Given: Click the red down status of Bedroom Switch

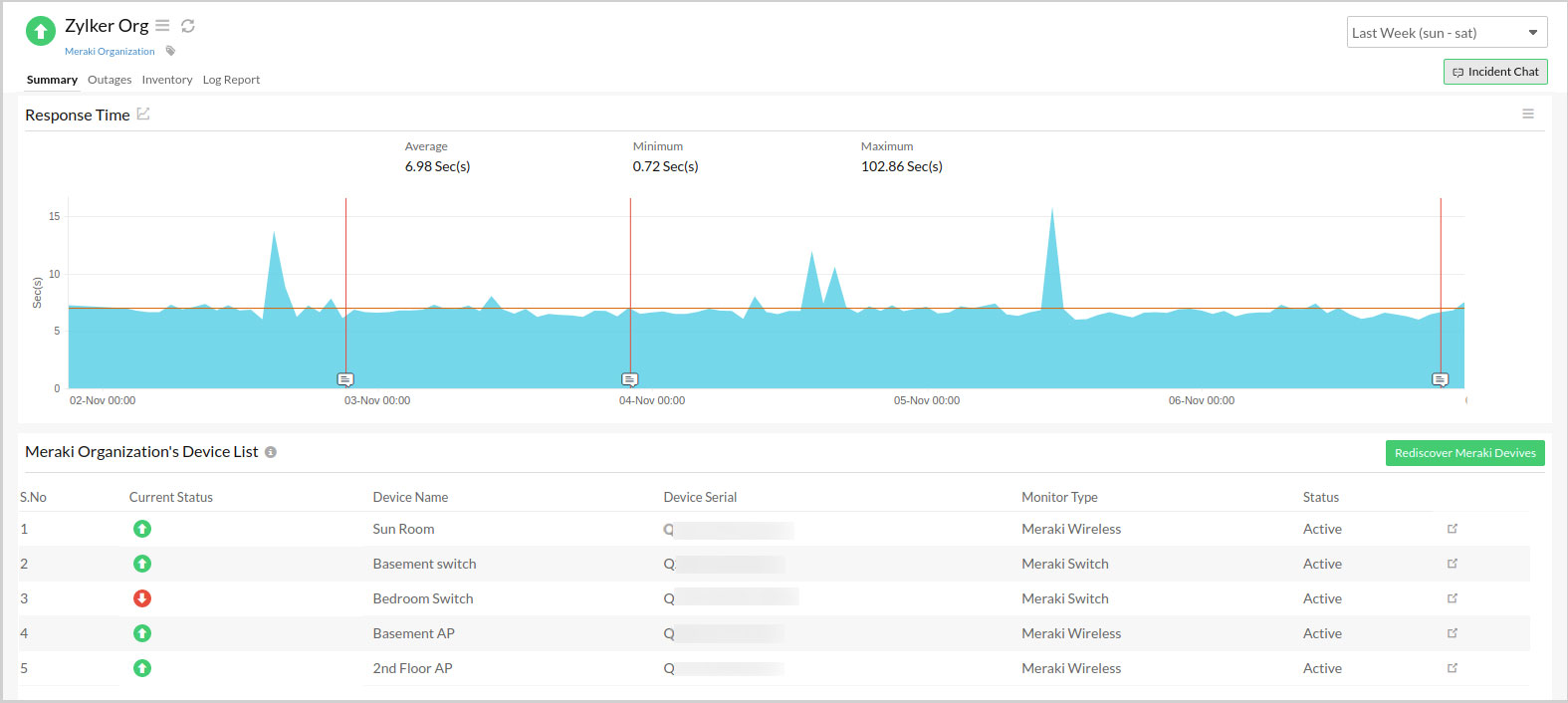Looking at the screenshot, I should 142,598.
